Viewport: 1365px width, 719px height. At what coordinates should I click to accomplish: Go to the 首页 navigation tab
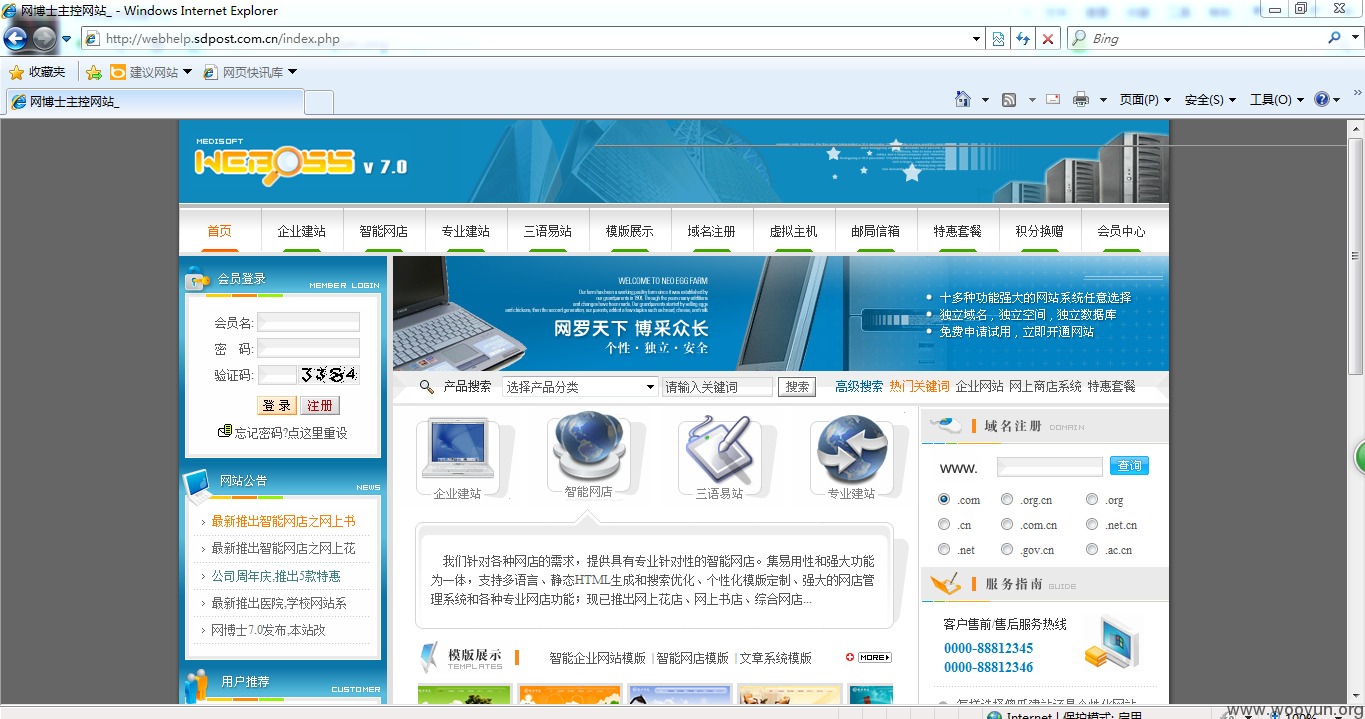coord(219,231)
